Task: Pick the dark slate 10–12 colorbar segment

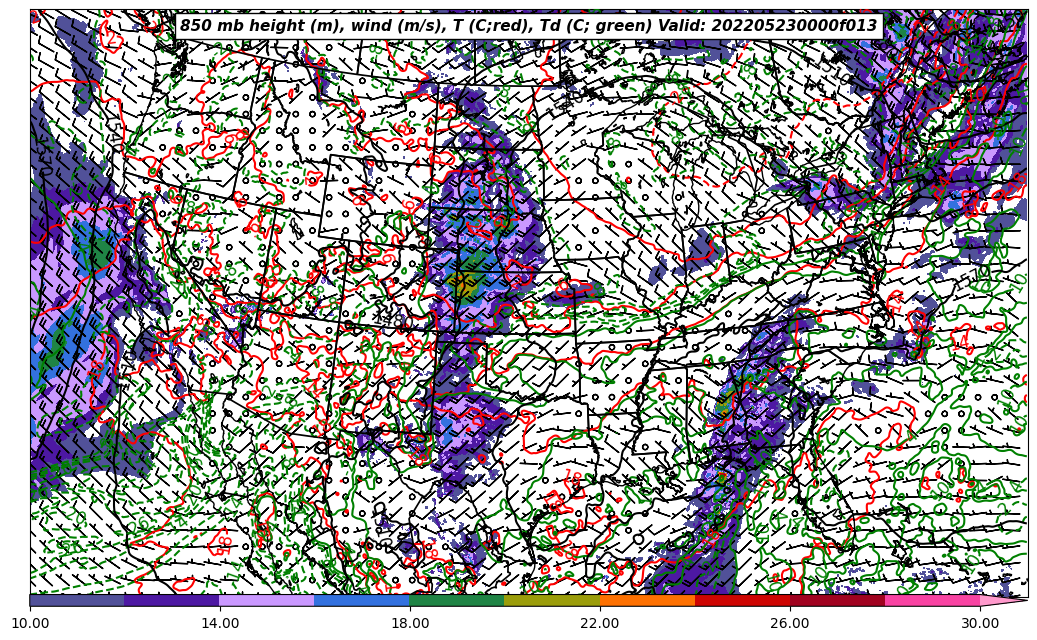Action: click(77, 601)
